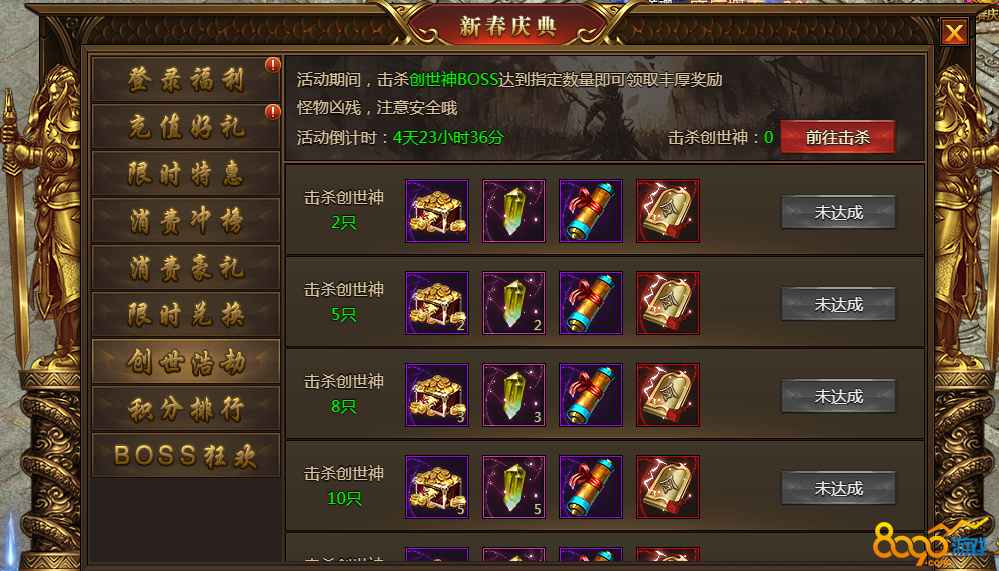
Task: Select yellow crystal reward in 5只 row
Action: 514,303
